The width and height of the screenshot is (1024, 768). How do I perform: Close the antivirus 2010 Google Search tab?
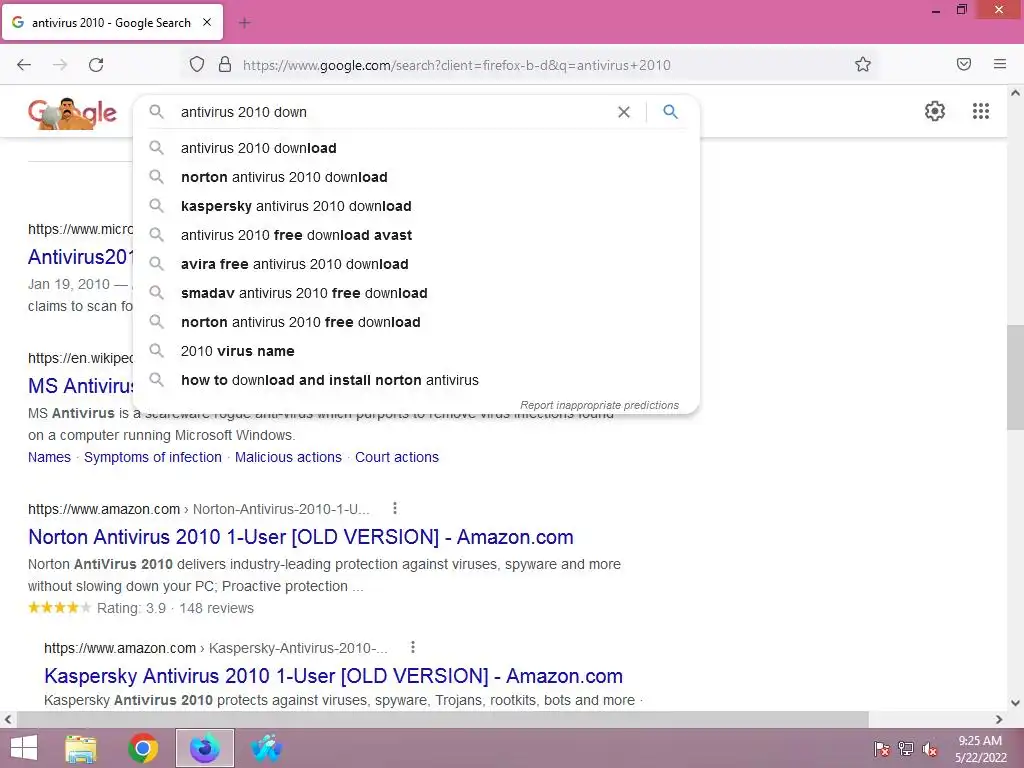[207, 22]
